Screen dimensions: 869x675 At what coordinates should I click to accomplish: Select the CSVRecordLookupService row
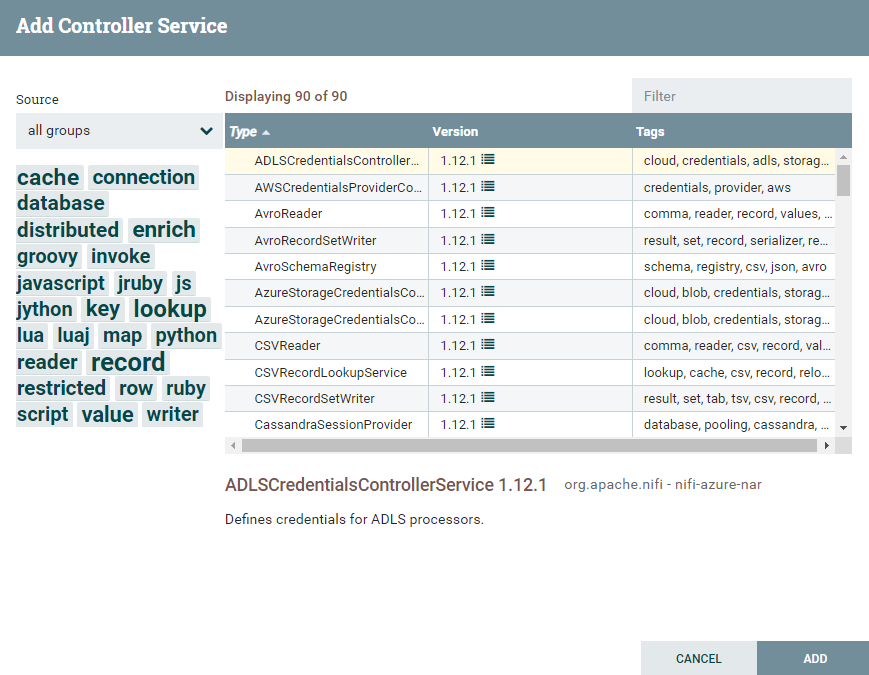[530, 372]
